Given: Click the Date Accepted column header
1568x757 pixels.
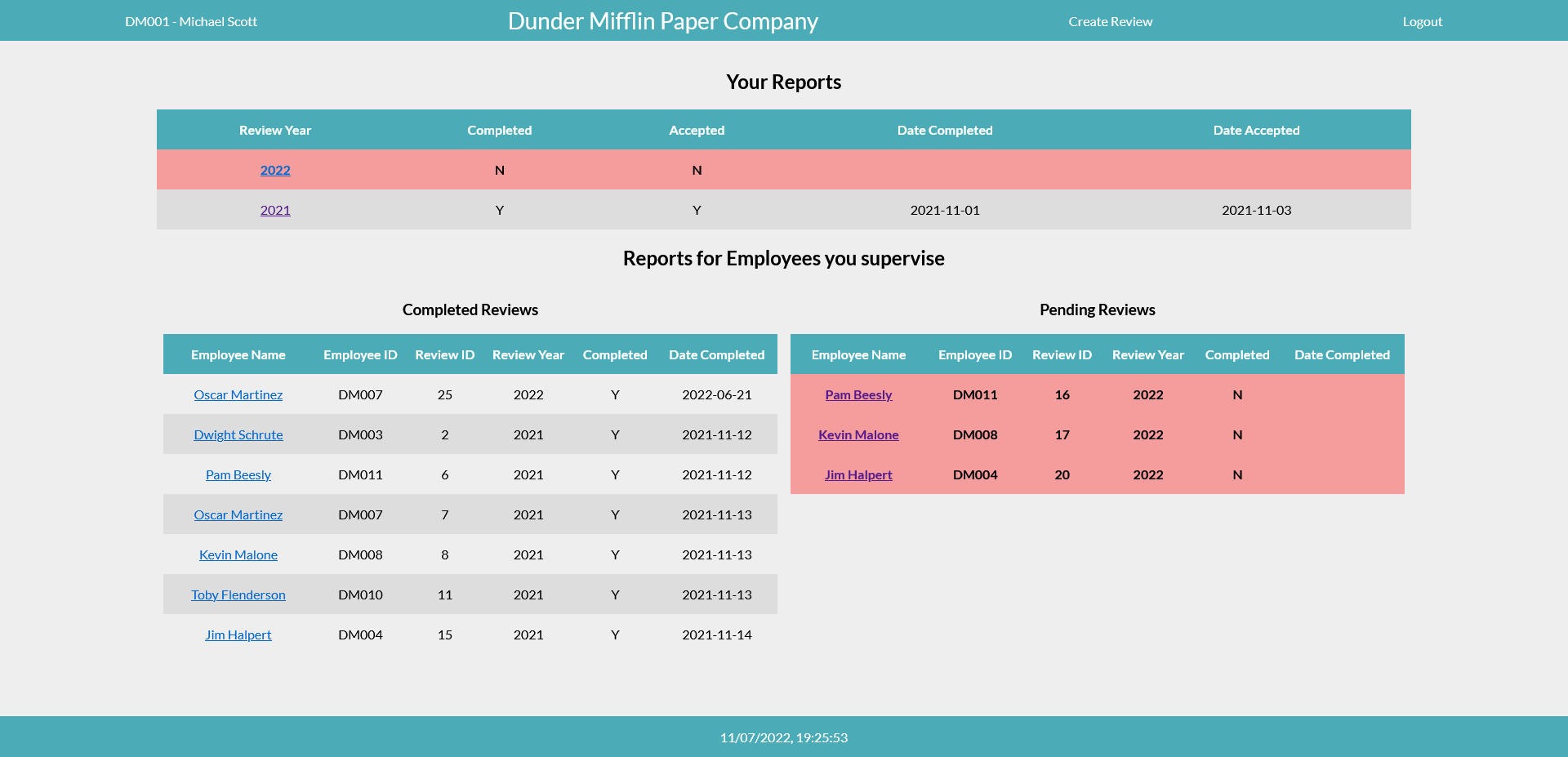Looking at the screenshot, I should coord(1256,130).
